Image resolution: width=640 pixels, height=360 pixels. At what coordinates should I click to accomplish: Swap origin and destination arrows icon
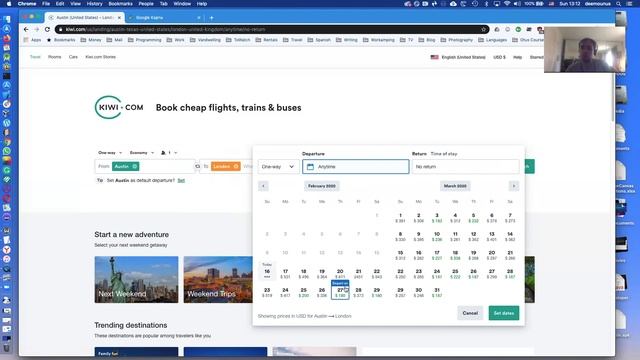coord(198,167)
